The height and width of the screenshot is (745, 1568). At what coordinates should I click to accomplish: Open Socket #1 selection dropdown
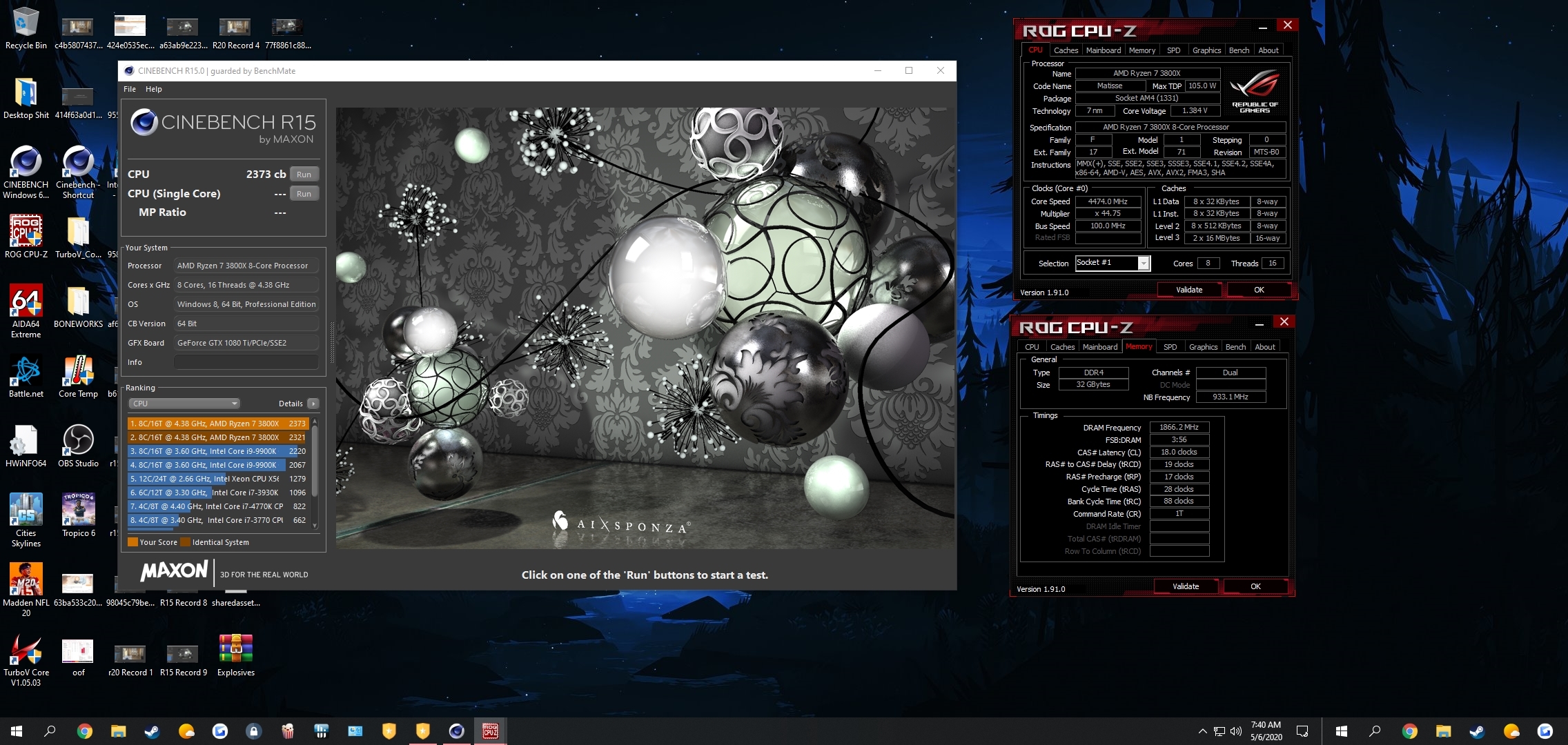pos(1113,263)
